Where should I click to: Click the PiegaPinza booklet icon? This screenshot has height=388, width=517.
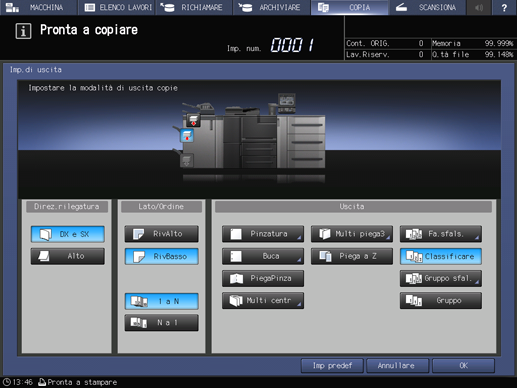point(236,278)
